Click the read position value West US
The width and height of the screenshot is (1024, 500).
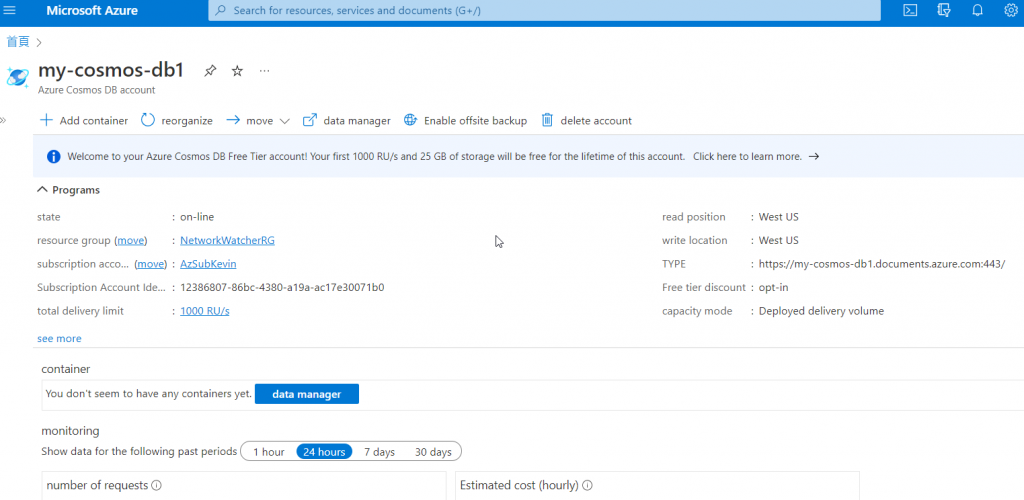[x=778, y=217]
